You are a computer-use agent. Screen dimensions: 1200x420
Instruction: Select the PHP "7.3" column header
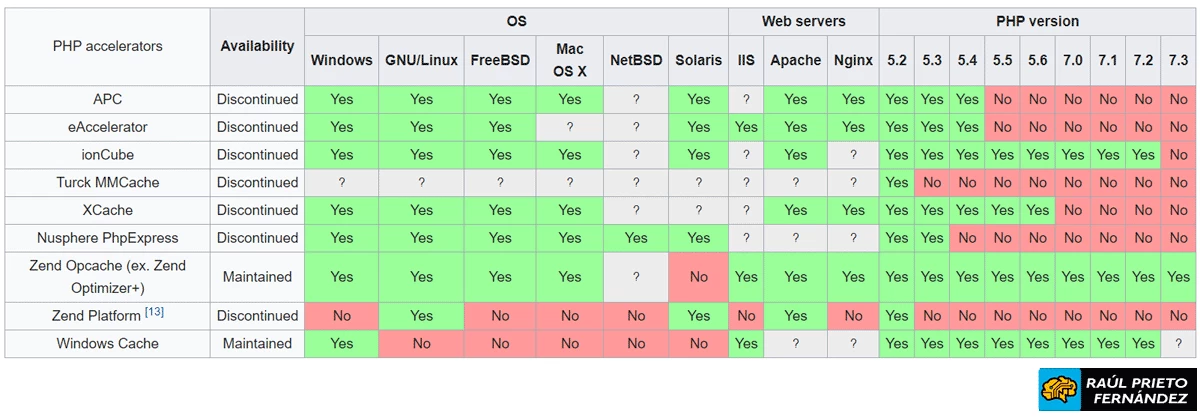point(1178,60)
